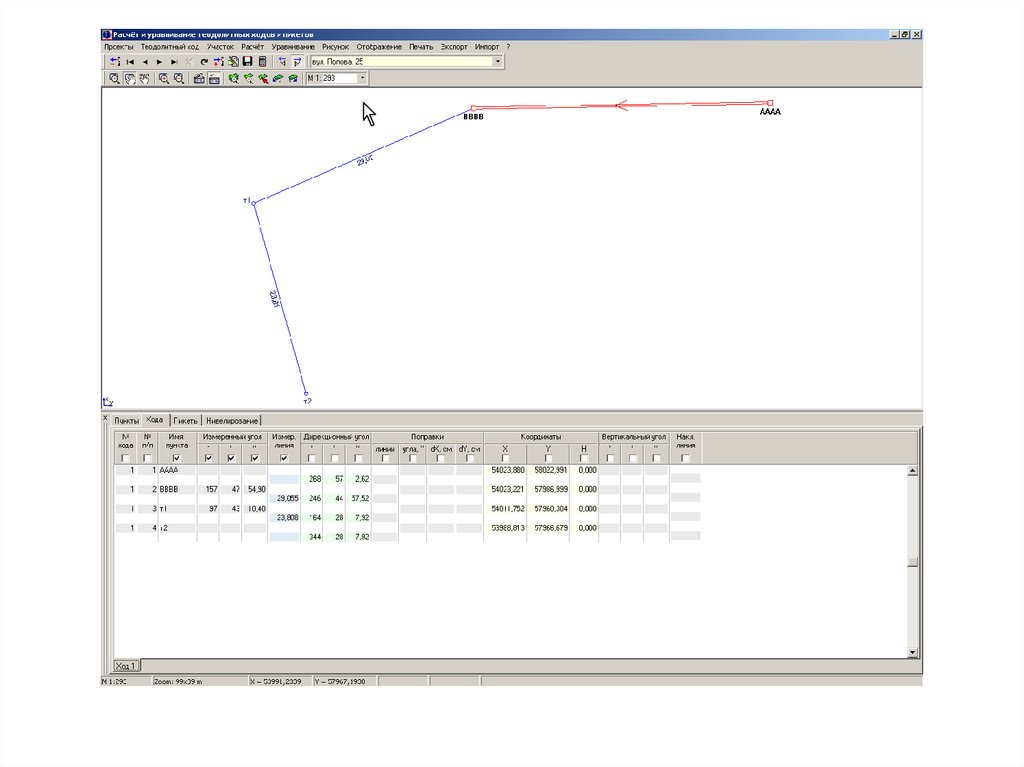The height and width of the screenshot is (767, 1024).
Task: Enable the X coordinate column checkbox
Action: tap(505, 458)
